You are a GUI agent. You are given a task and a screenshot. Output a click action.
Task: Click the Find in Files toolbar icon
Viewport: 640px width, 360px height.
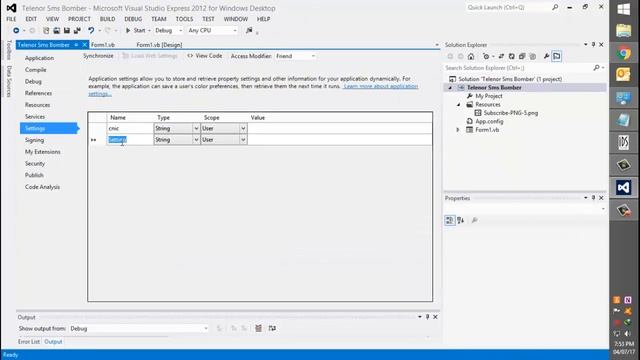tap(249, 31)
